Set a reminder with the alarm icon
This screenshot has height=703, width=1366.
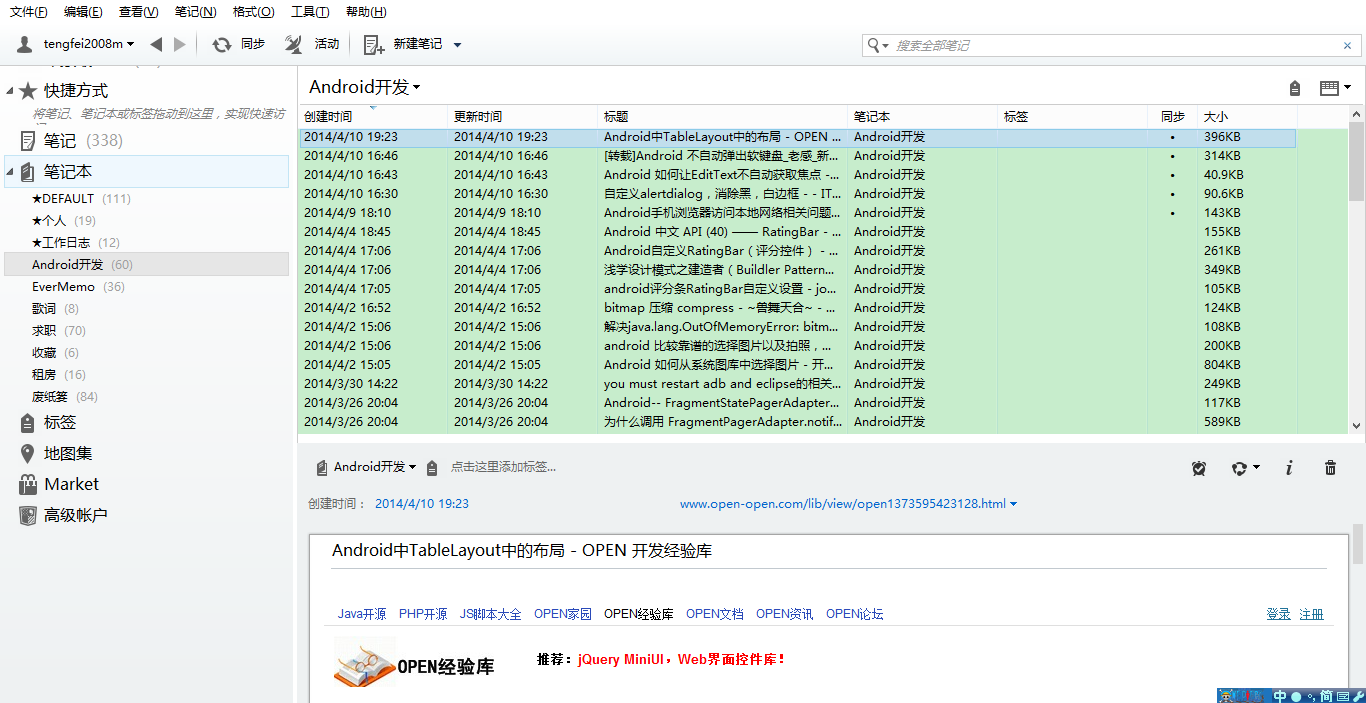[x=1199, y=468]
